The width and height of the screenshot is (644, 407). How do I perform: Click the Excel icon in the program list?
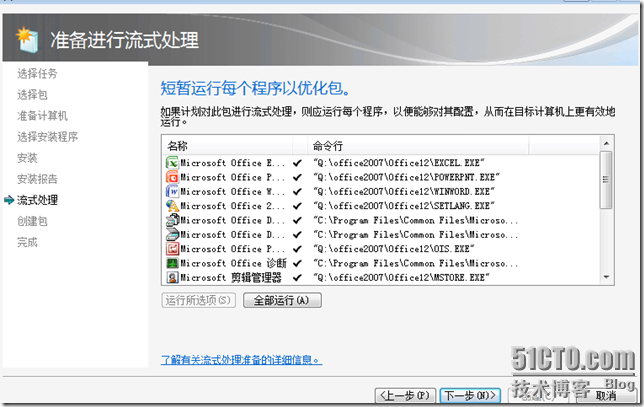(172, 163)
